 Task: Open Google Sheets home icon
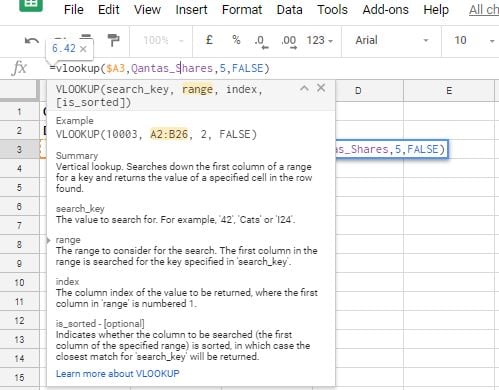(31, 5)
